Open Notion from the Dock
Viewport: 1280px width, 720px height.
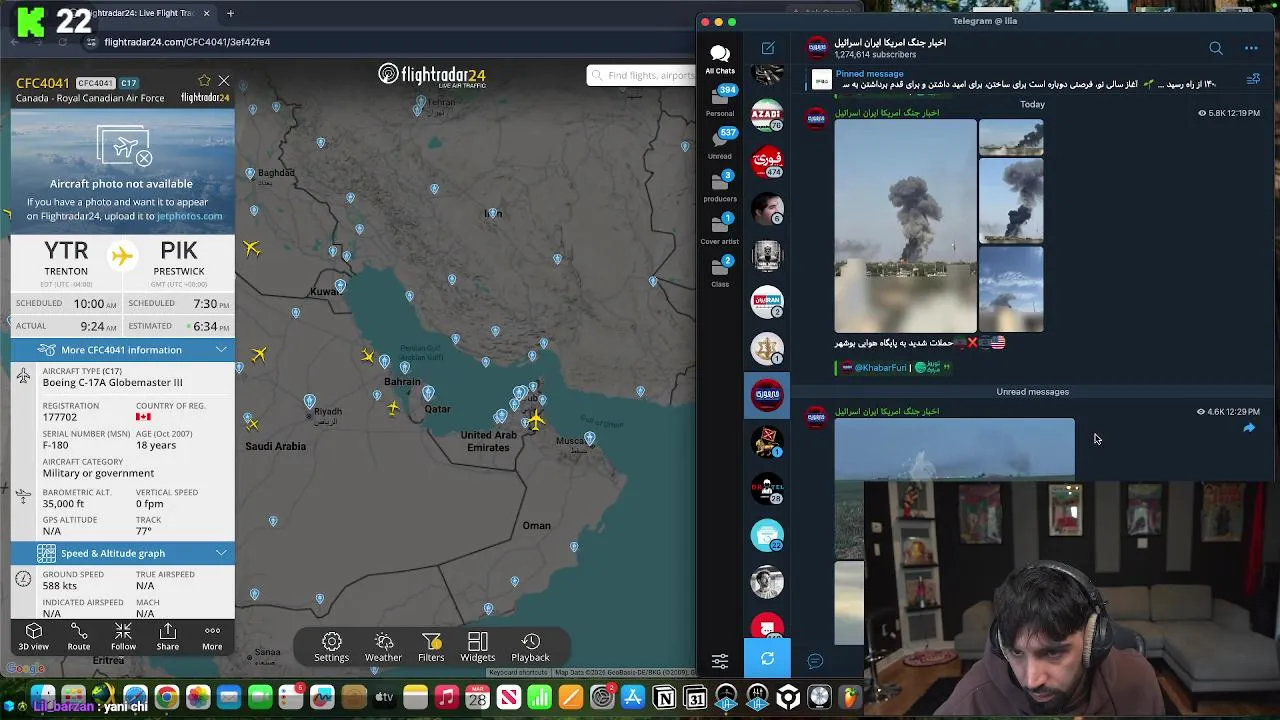[664, 697]
